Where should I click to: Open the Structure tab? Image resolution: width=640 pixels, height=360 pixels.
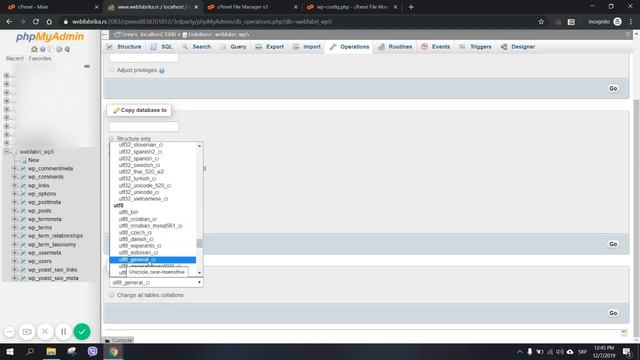click(124, 47)
